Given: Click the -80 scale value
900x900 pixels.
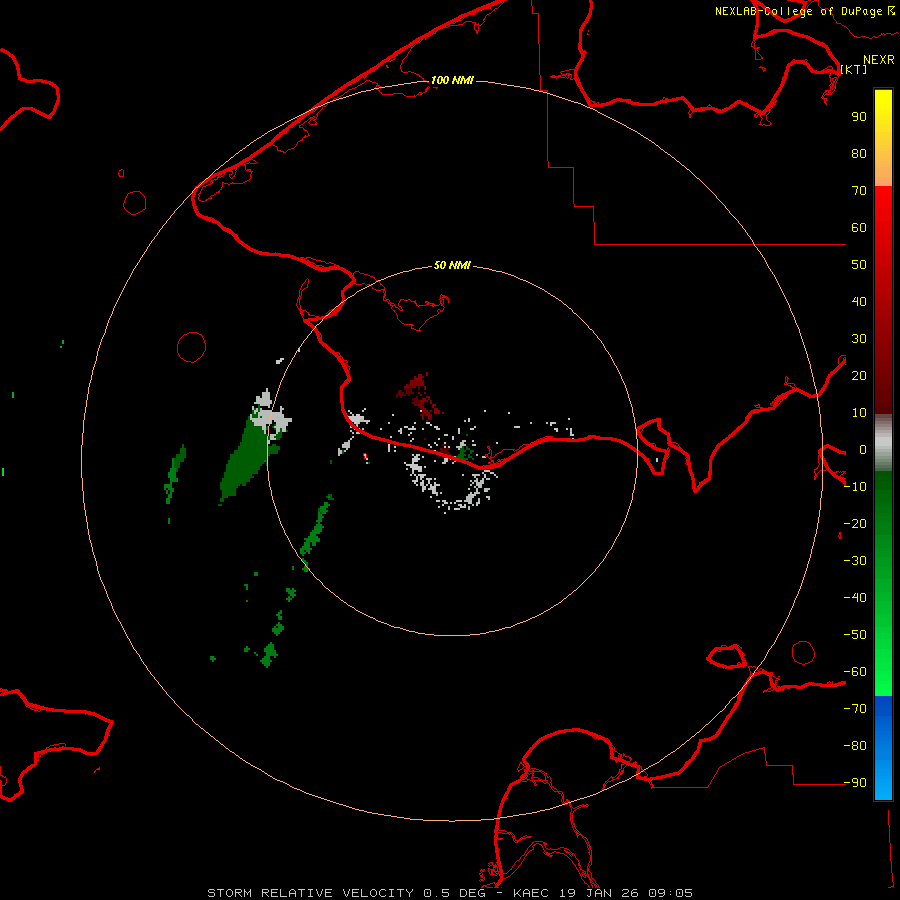Looking at the screenshot, I should [855, 746].
